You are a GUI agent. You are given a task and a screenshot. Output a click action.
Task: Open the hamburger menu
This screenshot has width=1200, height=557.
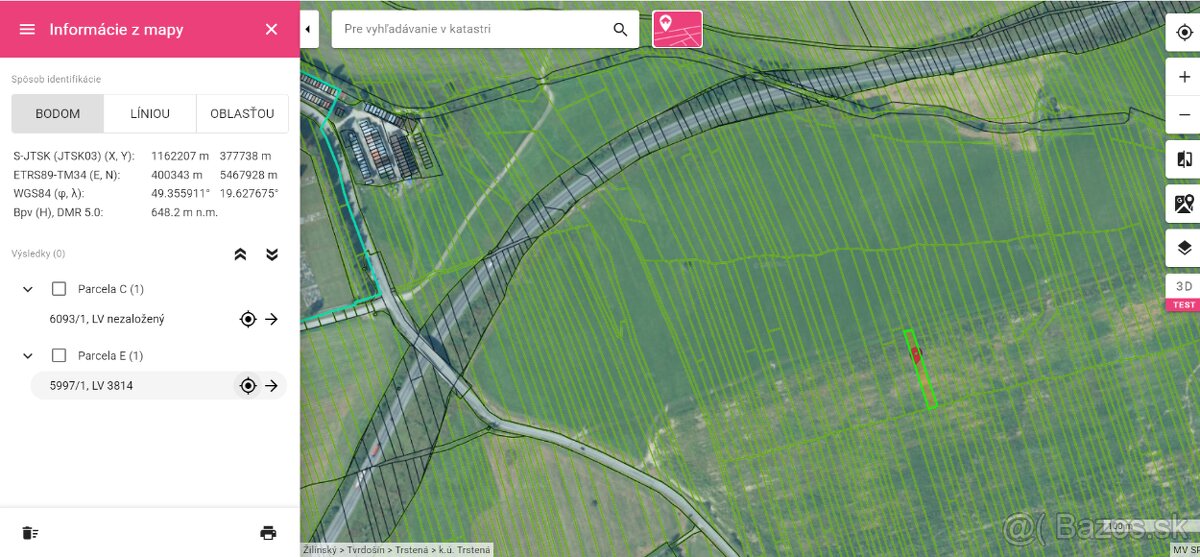27,29
